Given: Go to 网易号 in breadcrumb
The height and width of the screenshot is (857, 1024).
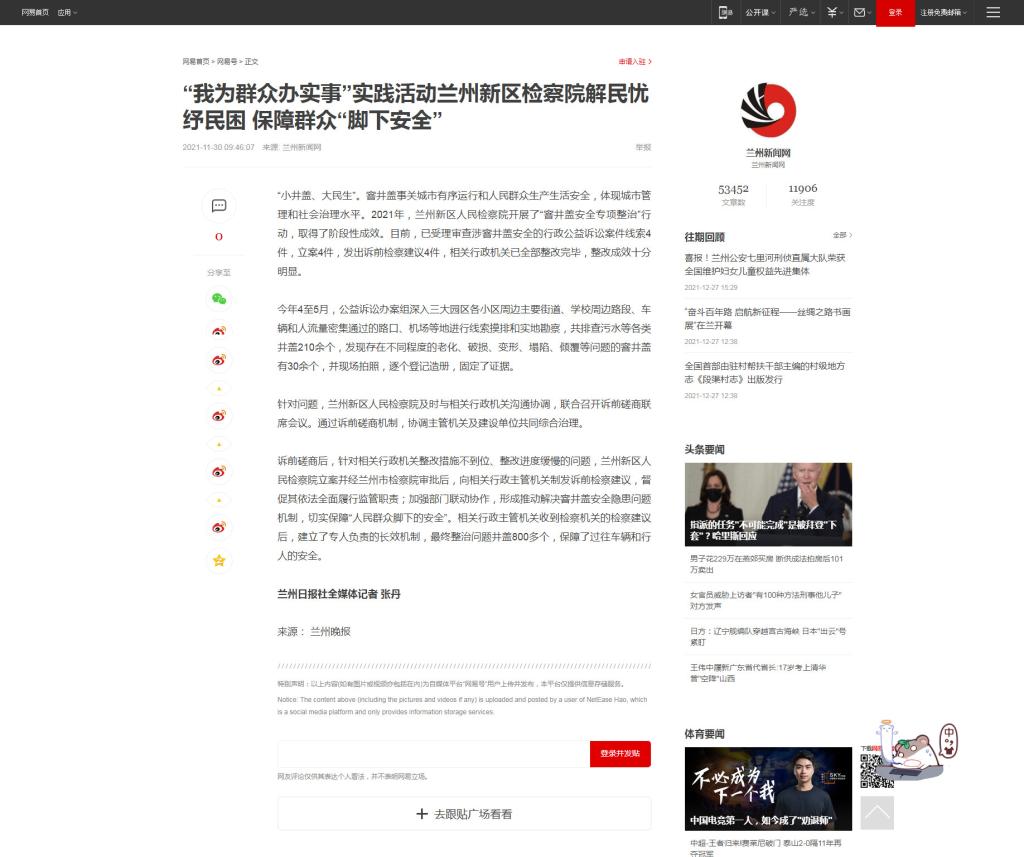Looking at the screenshot, I should (x=227, y=61).
